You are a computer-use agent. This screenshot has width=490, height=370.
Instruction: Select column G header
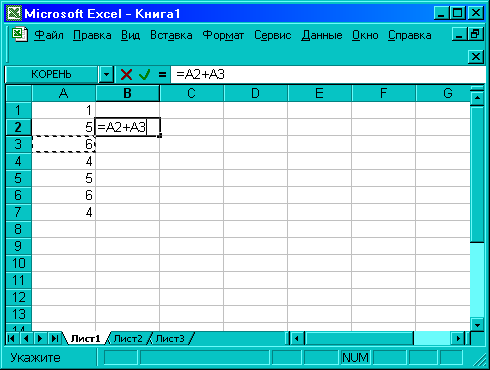point(443,93)
